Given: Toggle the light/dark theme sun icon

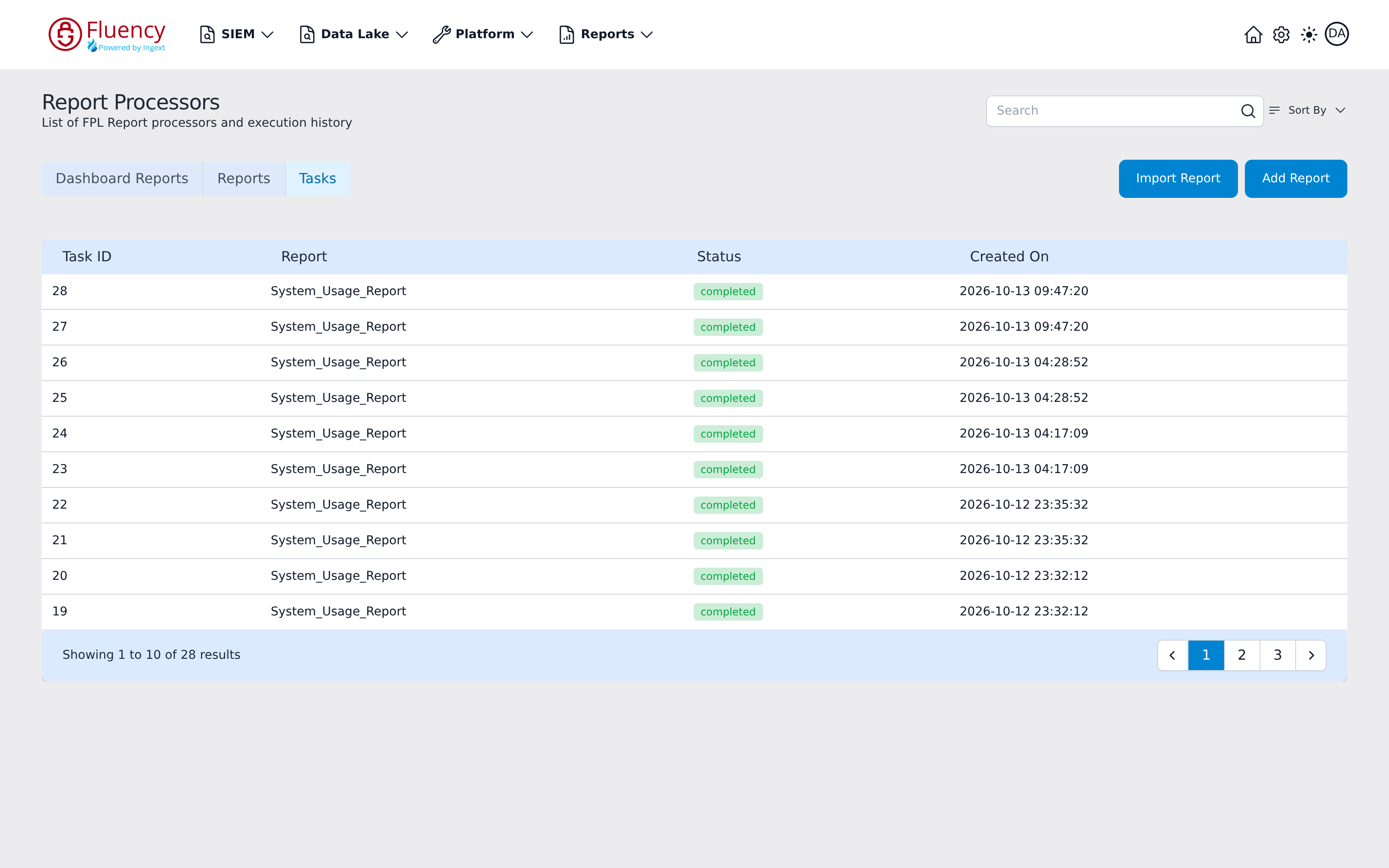Looking at the screenshot, I should [x=1309, y=34].
